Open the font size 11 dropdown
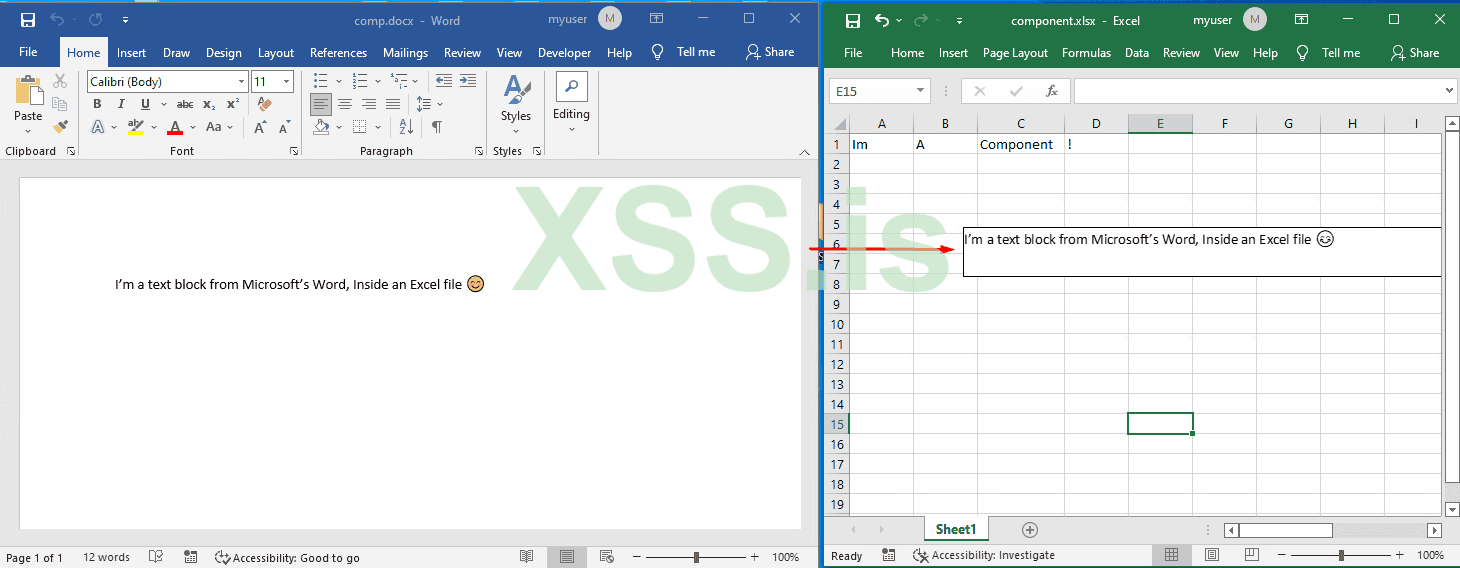Screen dimensions: 1460x568 pos(287,82)
